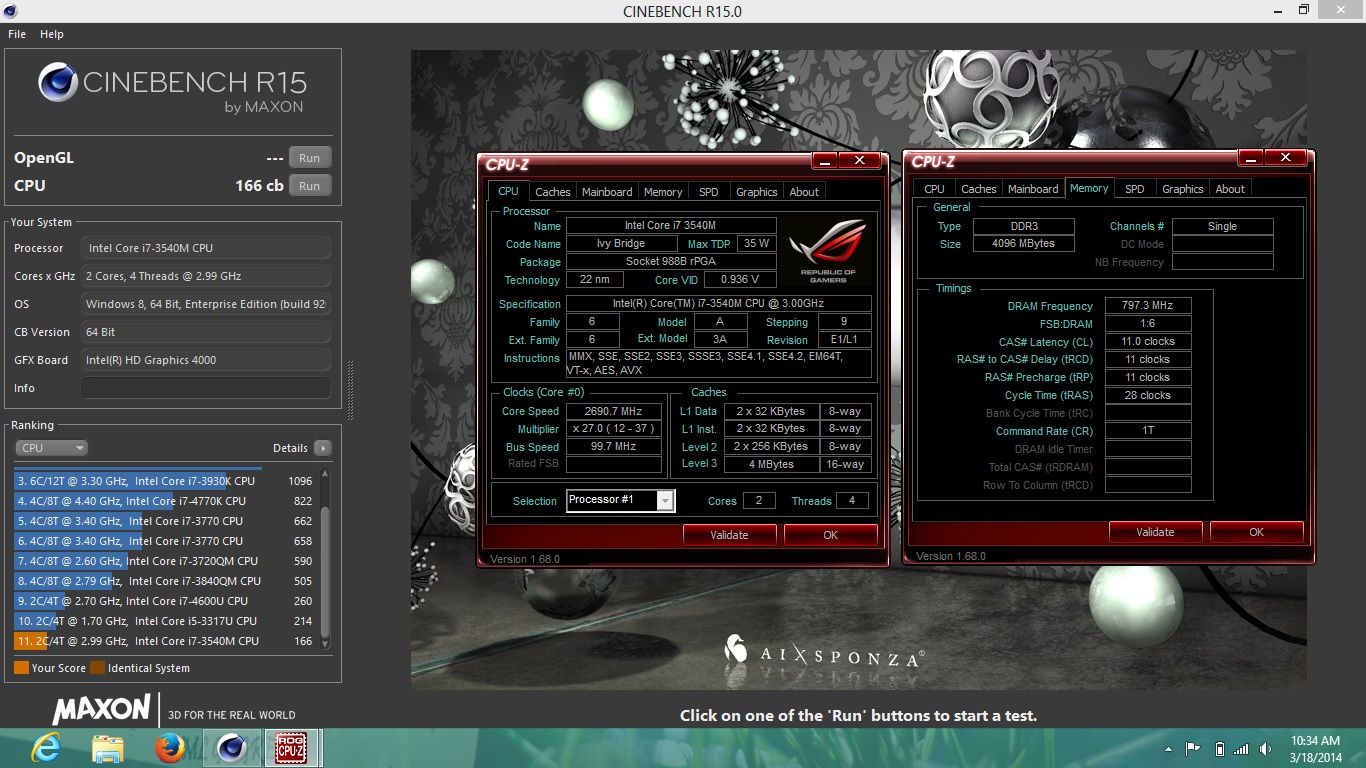Click the GFX Board field HD Graphics 4000

(x=206, y=360)
